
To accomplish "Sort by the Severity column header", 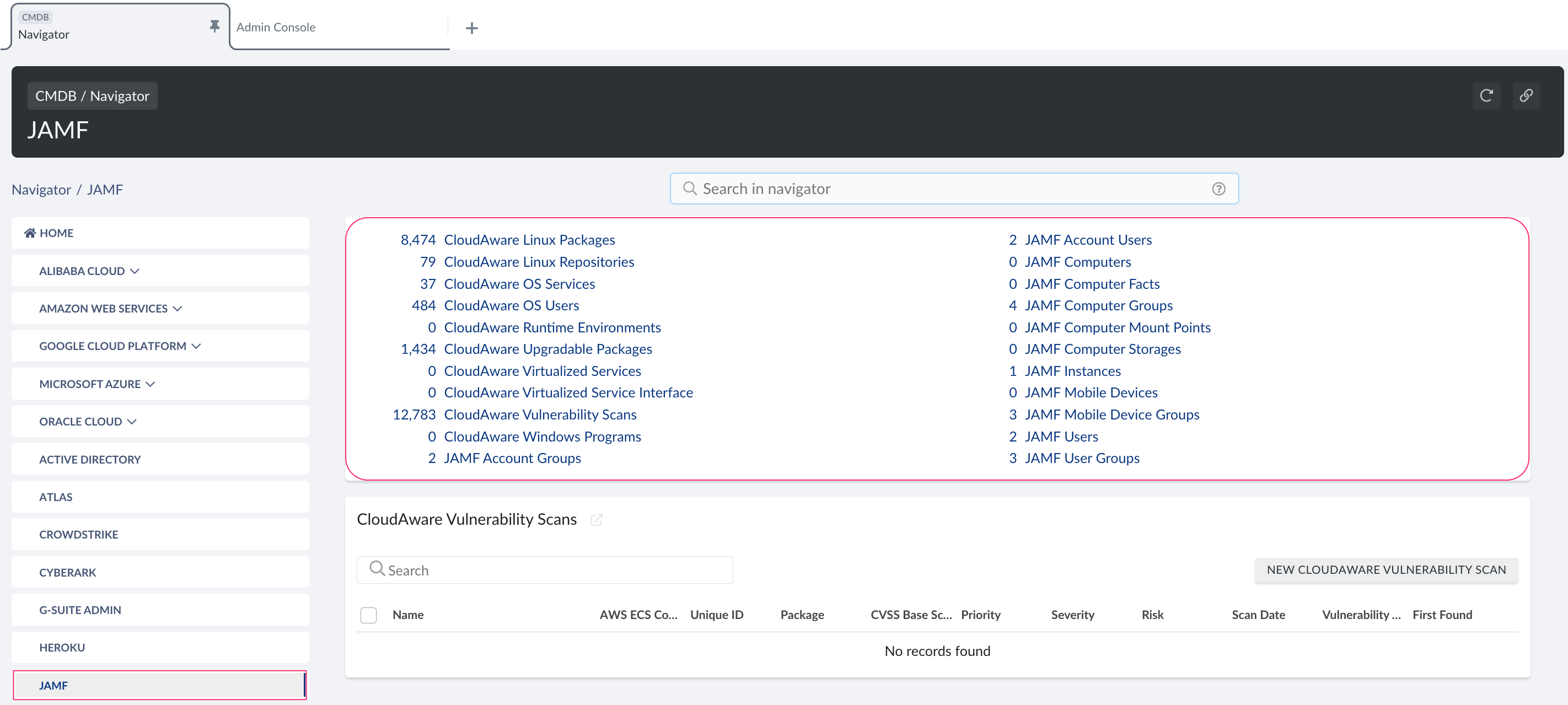I will click(x=1072, y=615).
